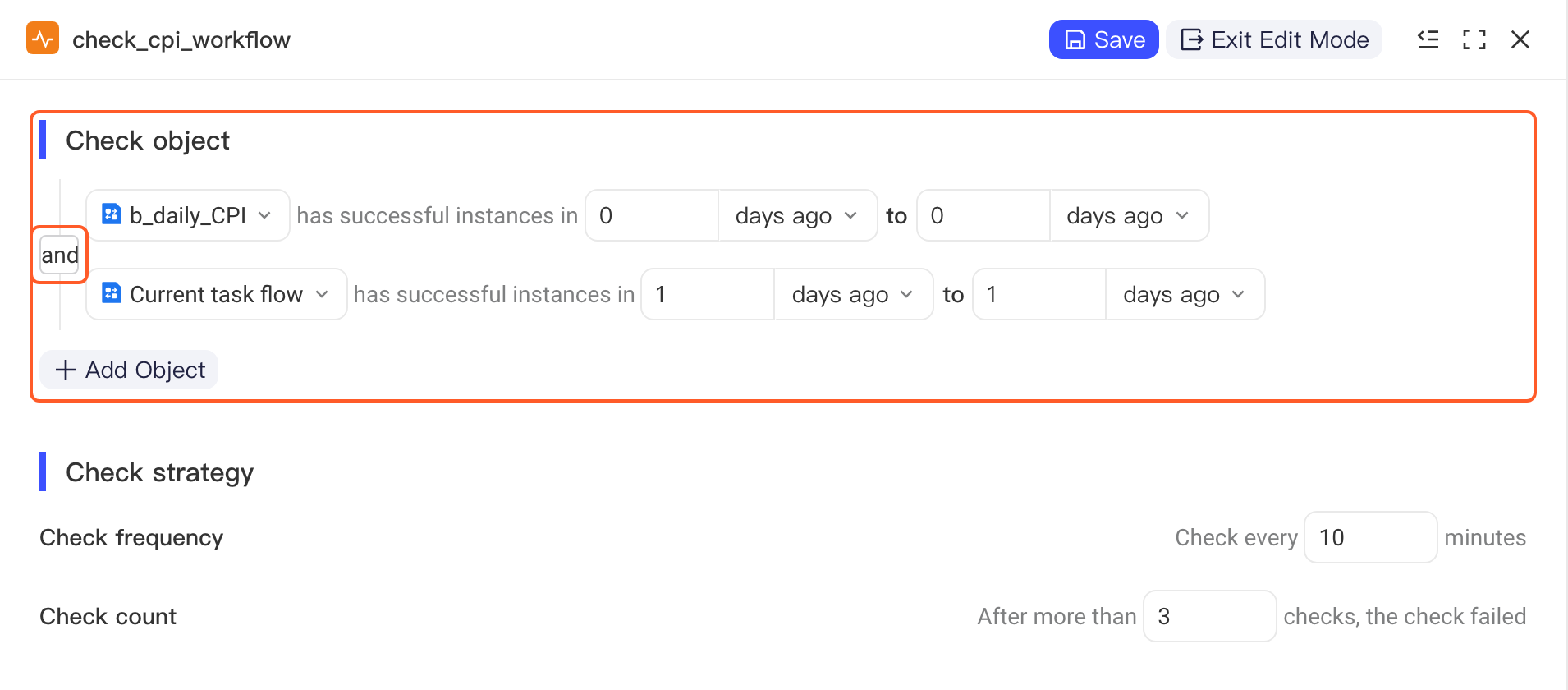1568x690 pixels.
Task: Click the check count threshold input field
Action: click(1210, 616)
